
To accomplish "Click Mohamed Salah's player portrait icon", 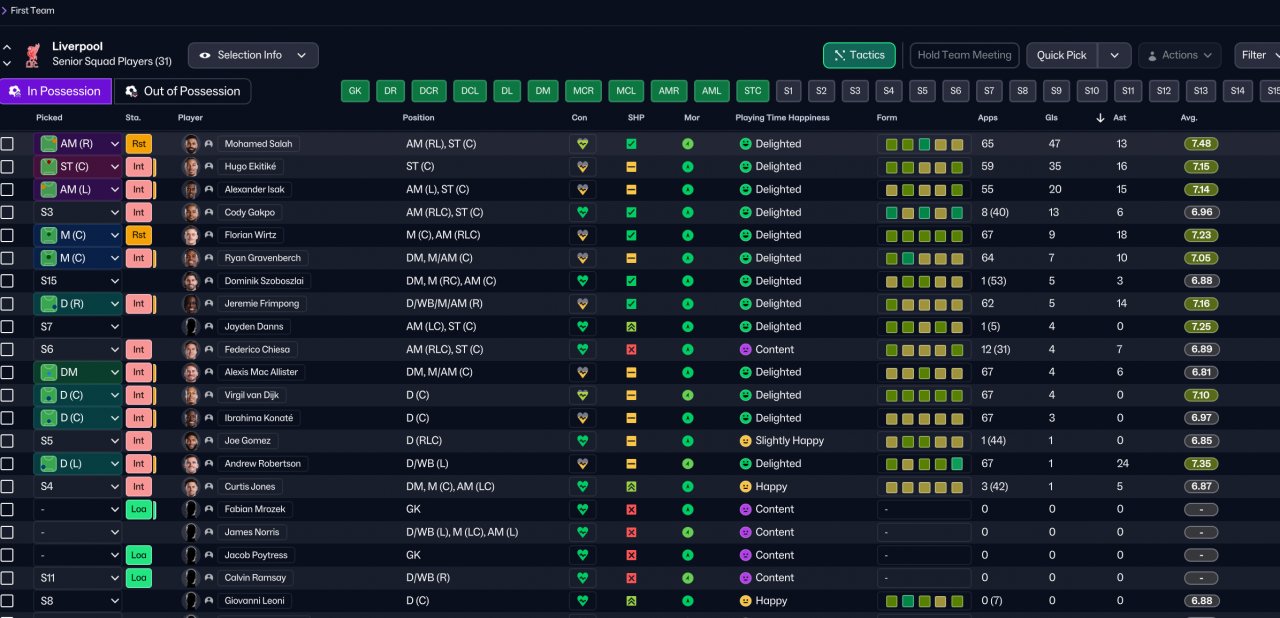I will click(x=190, y=143).
